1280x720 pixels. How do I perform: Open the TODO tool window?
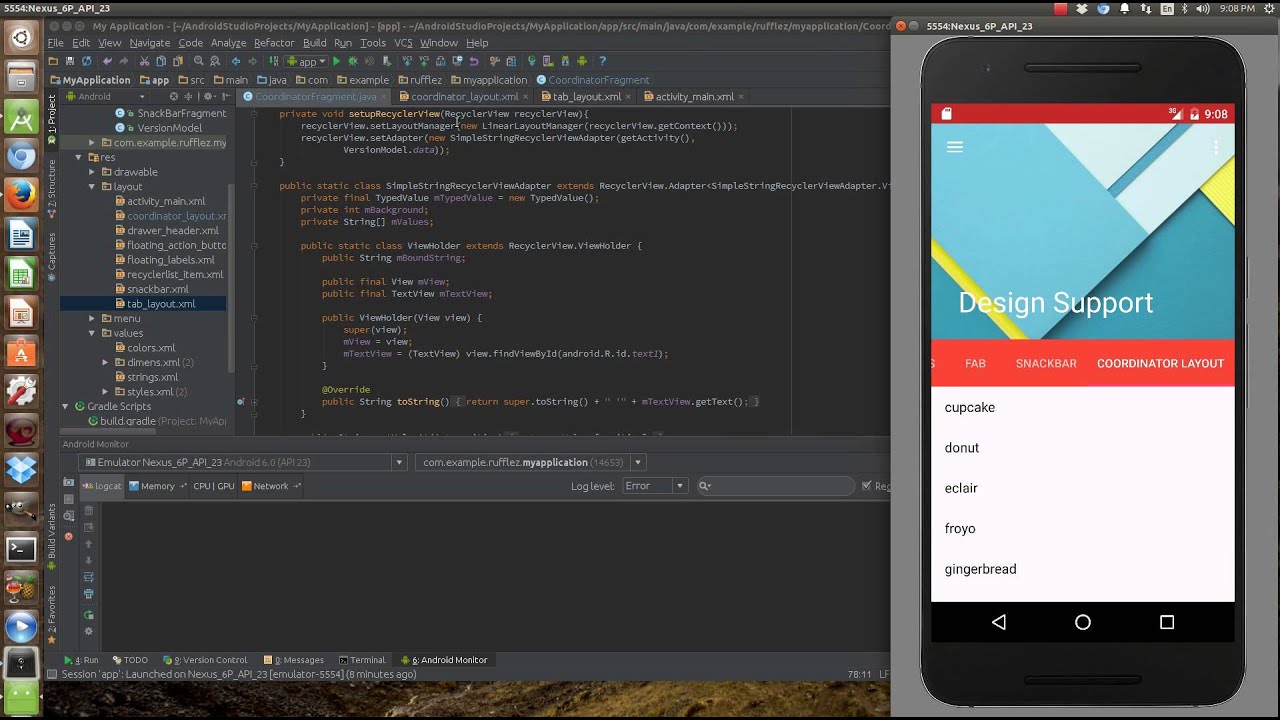[130, 660]
